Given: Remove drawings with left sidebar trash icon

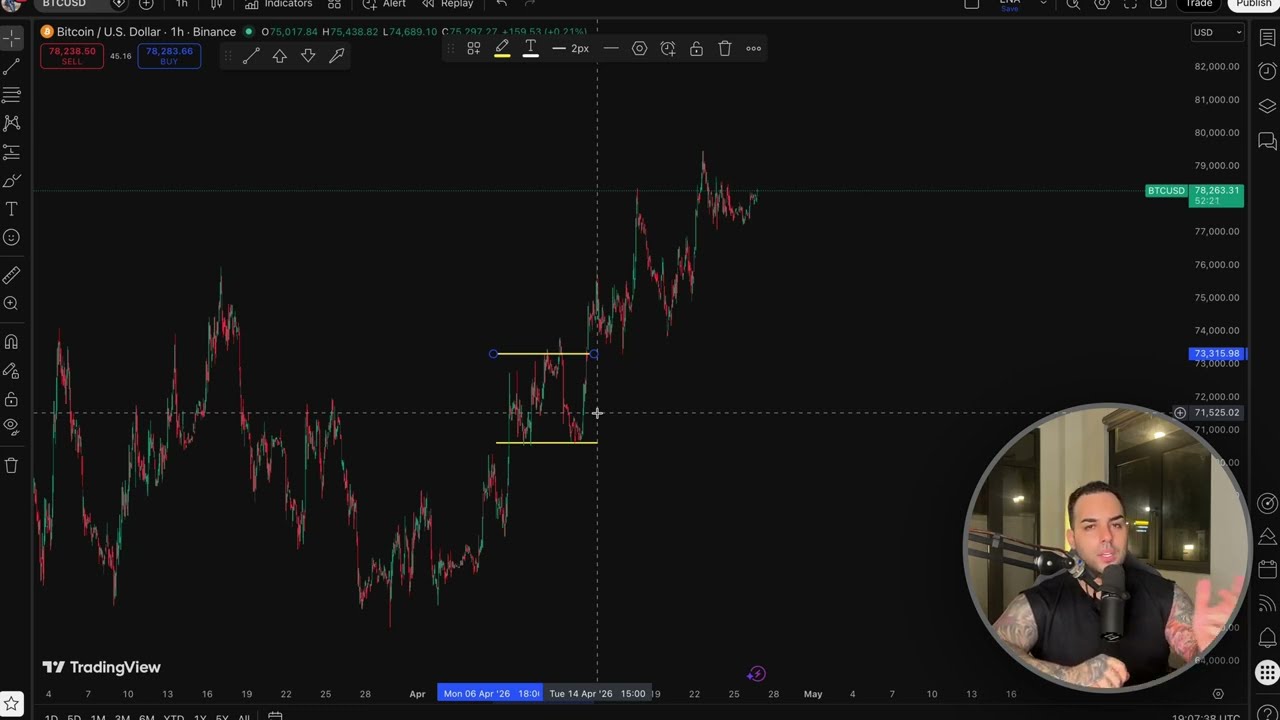Looking at the screenshot, I should tap(12, 465).
